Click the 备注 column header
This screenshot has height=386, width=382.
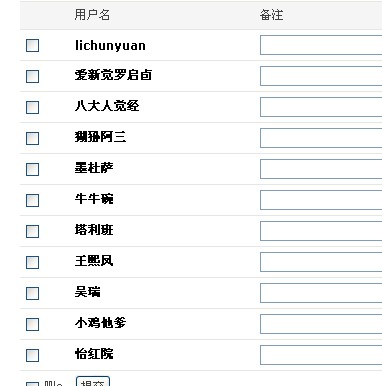pyautogui.click(x=272, y=15)
